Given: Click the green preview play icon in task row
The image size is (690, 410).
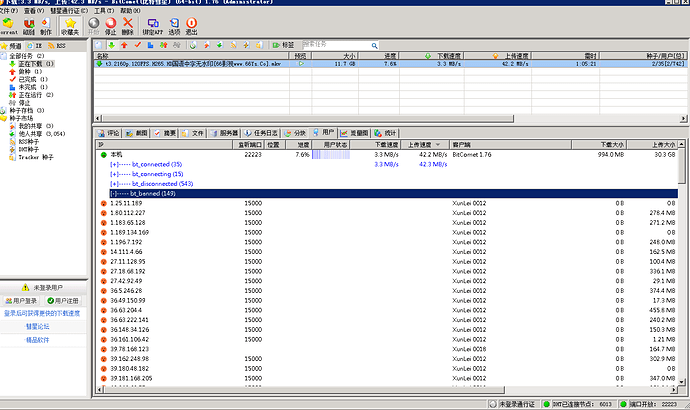Looking at the screenshot, I should click(301, 64).
